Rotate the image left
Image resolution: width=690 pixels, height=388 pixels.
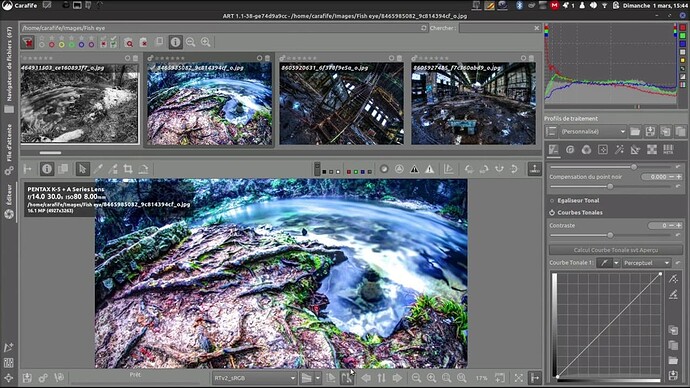click(x=469, y=169)
